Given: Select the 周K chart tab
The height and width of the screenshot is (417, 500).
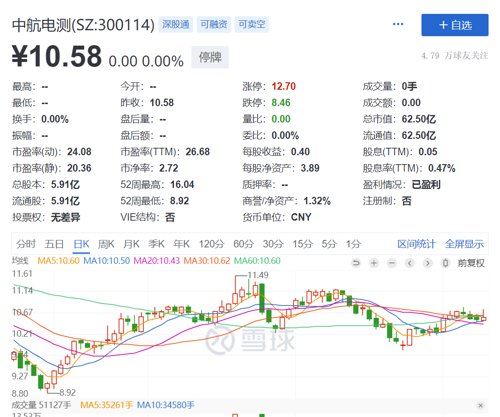Looking at the screenshot, I should 106,244.
